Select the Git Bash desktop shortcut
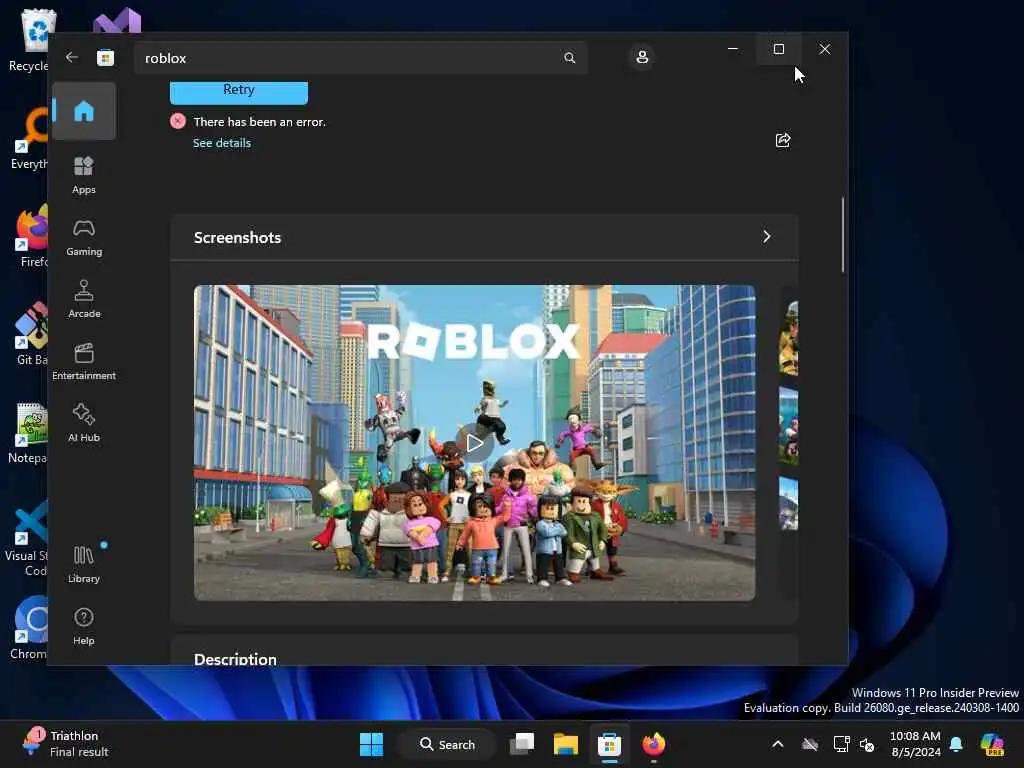The height and width of the screenshot is (768, 1024). [31, 334]
